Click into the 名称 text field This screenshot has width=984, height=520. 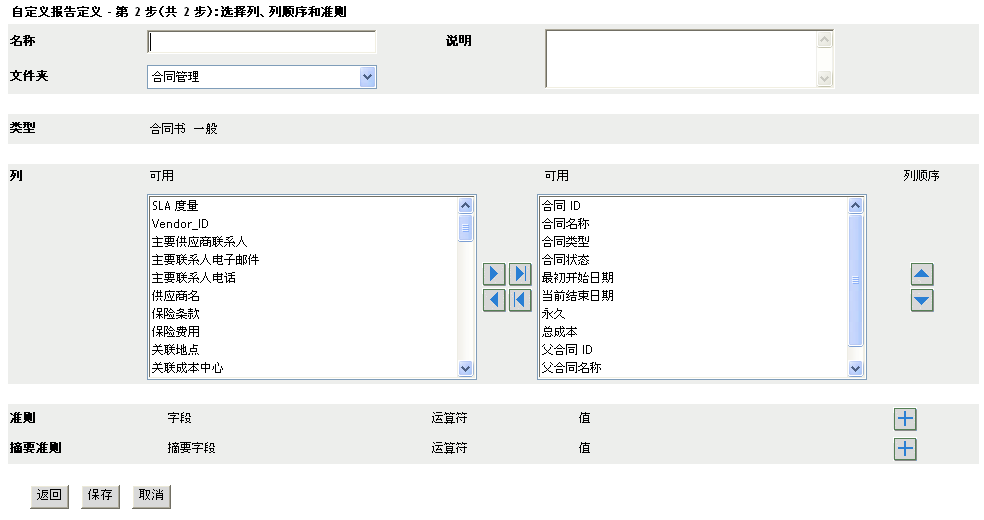point(262,42)
